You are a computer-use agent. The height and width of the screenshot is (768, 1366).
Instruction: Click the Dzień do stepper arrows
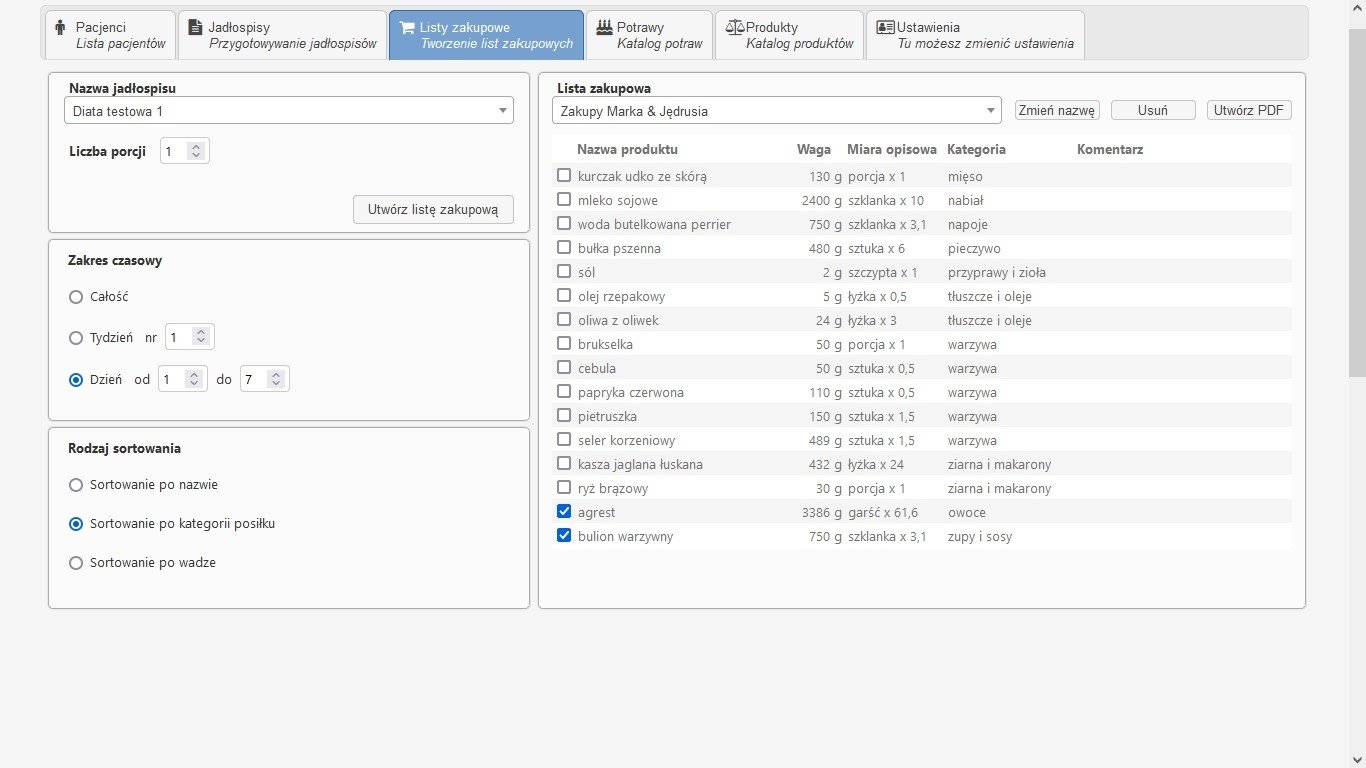276,379
